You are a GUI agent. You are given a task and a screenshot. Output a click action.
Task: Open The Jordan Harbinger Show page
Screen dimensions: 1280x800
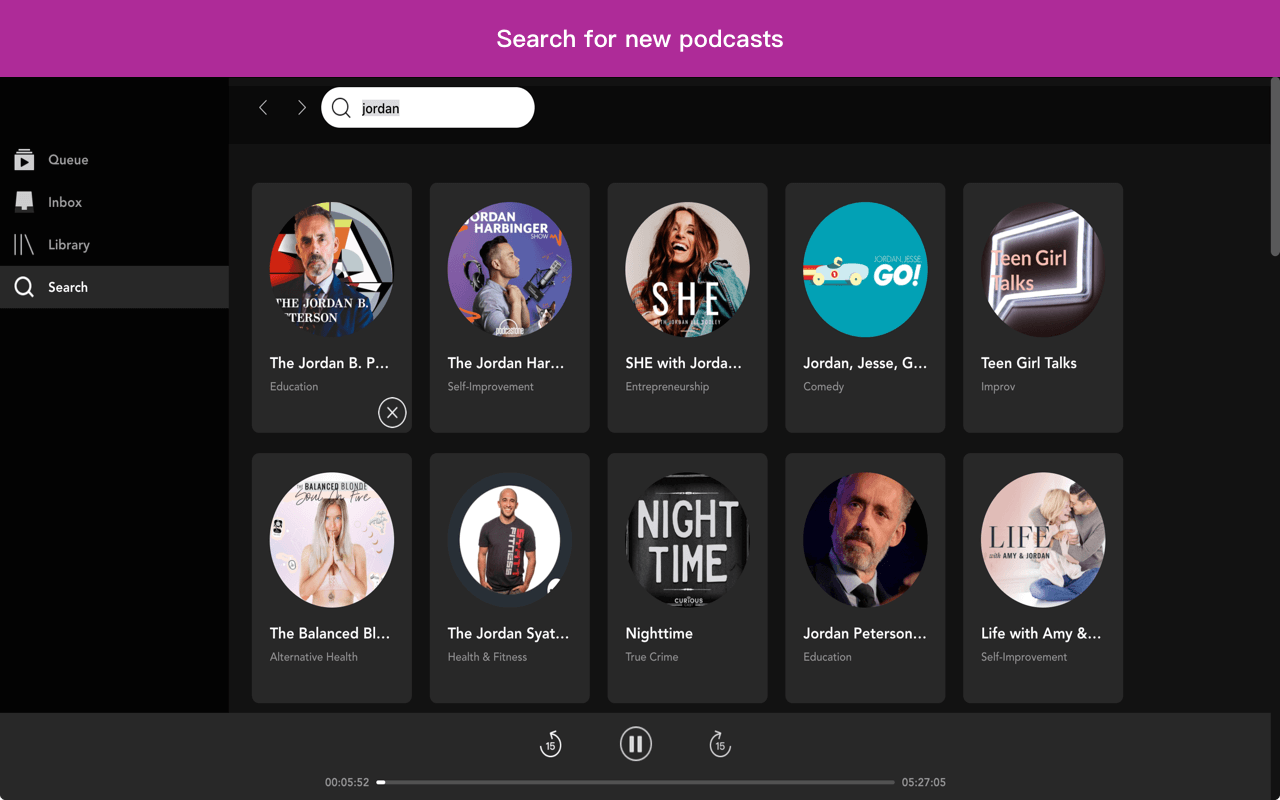pyautogui.click(x=509, y=269)
